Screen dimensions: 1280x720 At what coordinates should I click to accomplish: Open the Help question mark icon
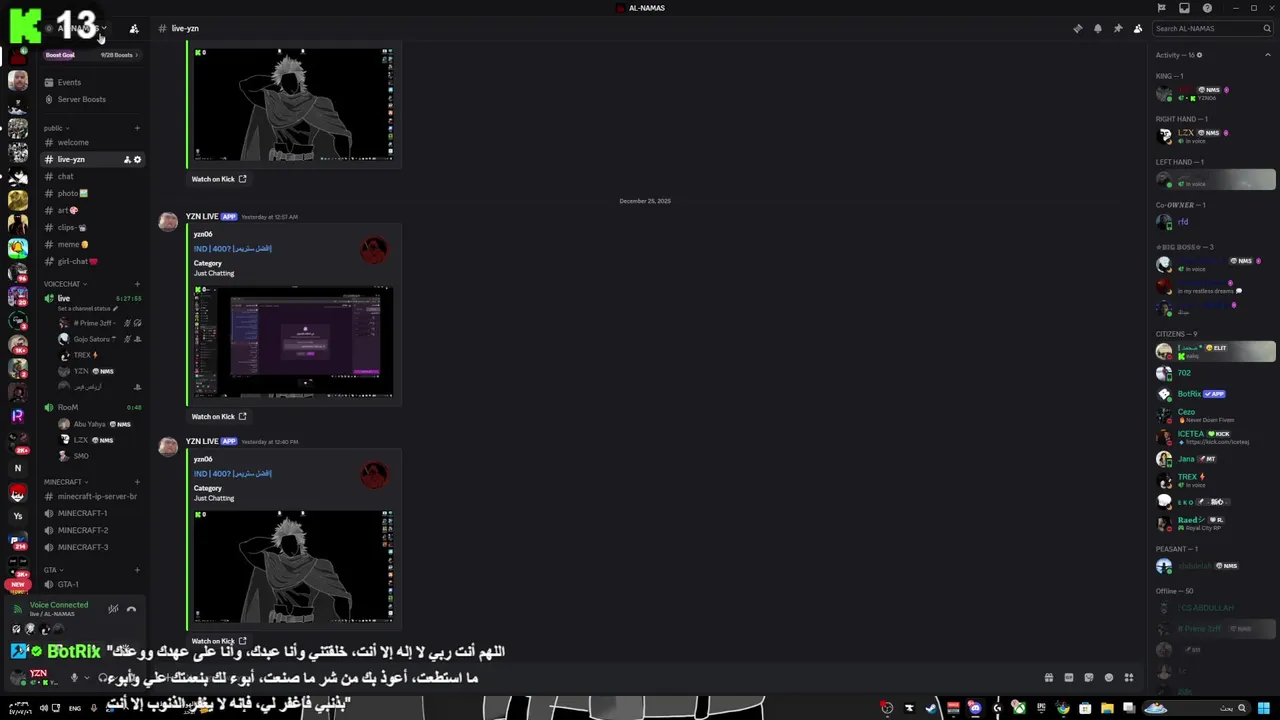coord(1207,8)
